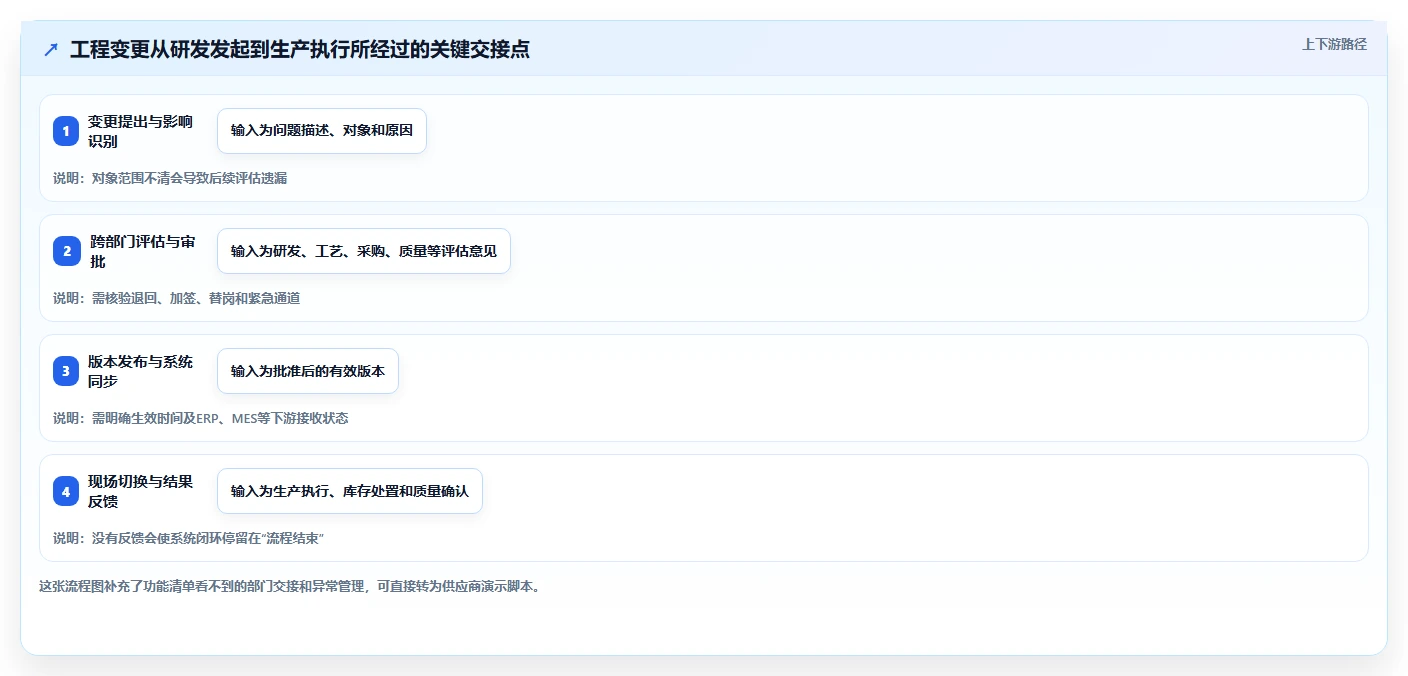This screenshot has width=1408, height=676.
Task: Click the step 3 number badge
Action: (x=67, y=371)
